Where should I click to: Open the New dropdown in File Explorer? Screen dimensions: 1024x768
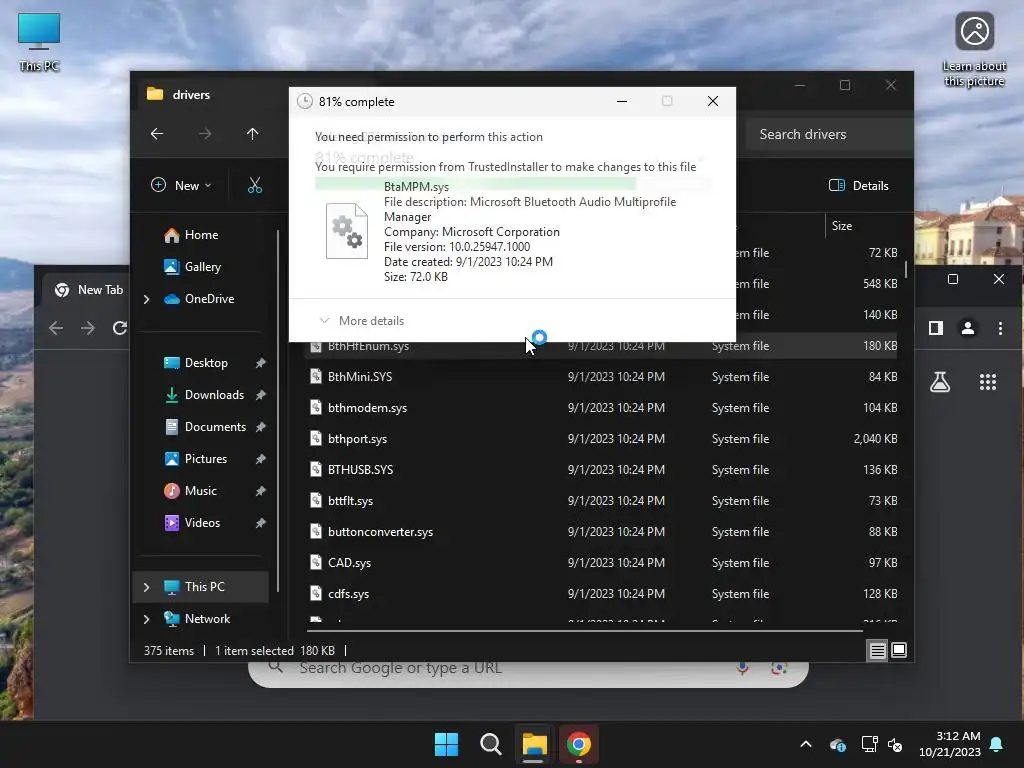click(x=181, y=185)
